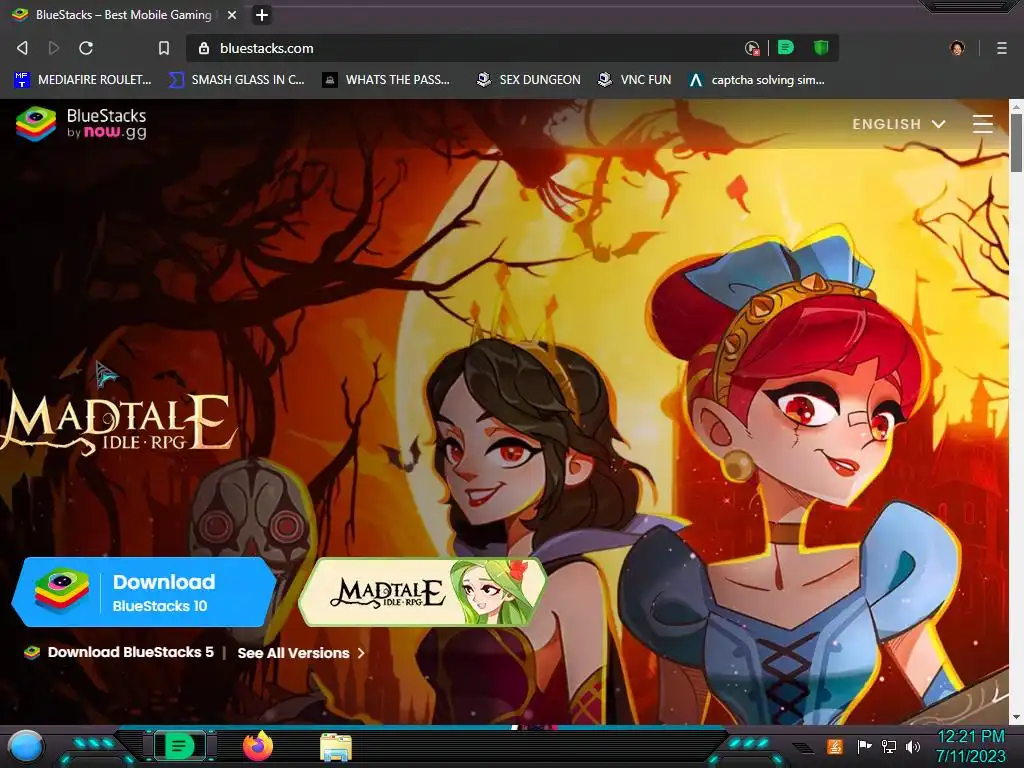Click the Madtale Idle RPG title logo
This screenshot has width=1024, height=768.
pyautogui.click(x=118, y=423)
